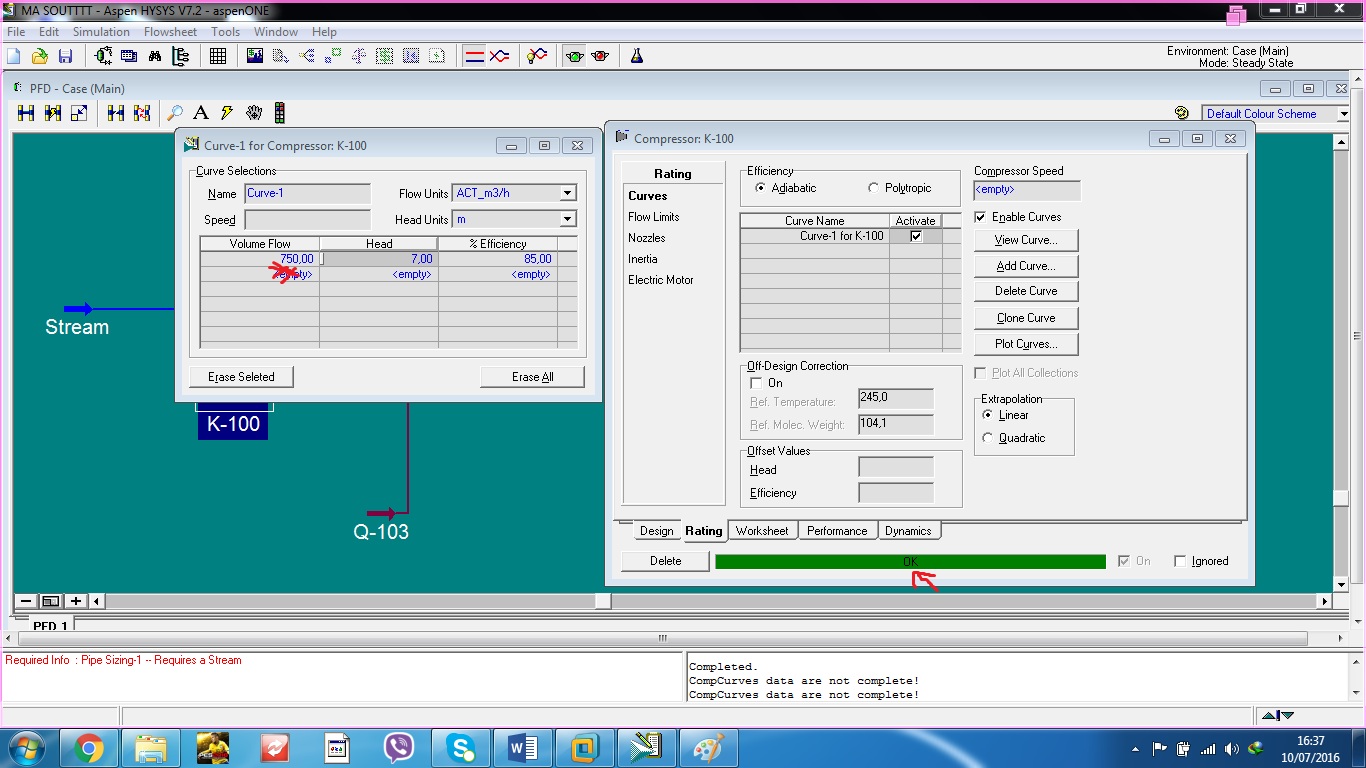Enable the Off-Design Correction On checkbox
The width and height of the screenshot is (1366, 768).
point(757,383)
